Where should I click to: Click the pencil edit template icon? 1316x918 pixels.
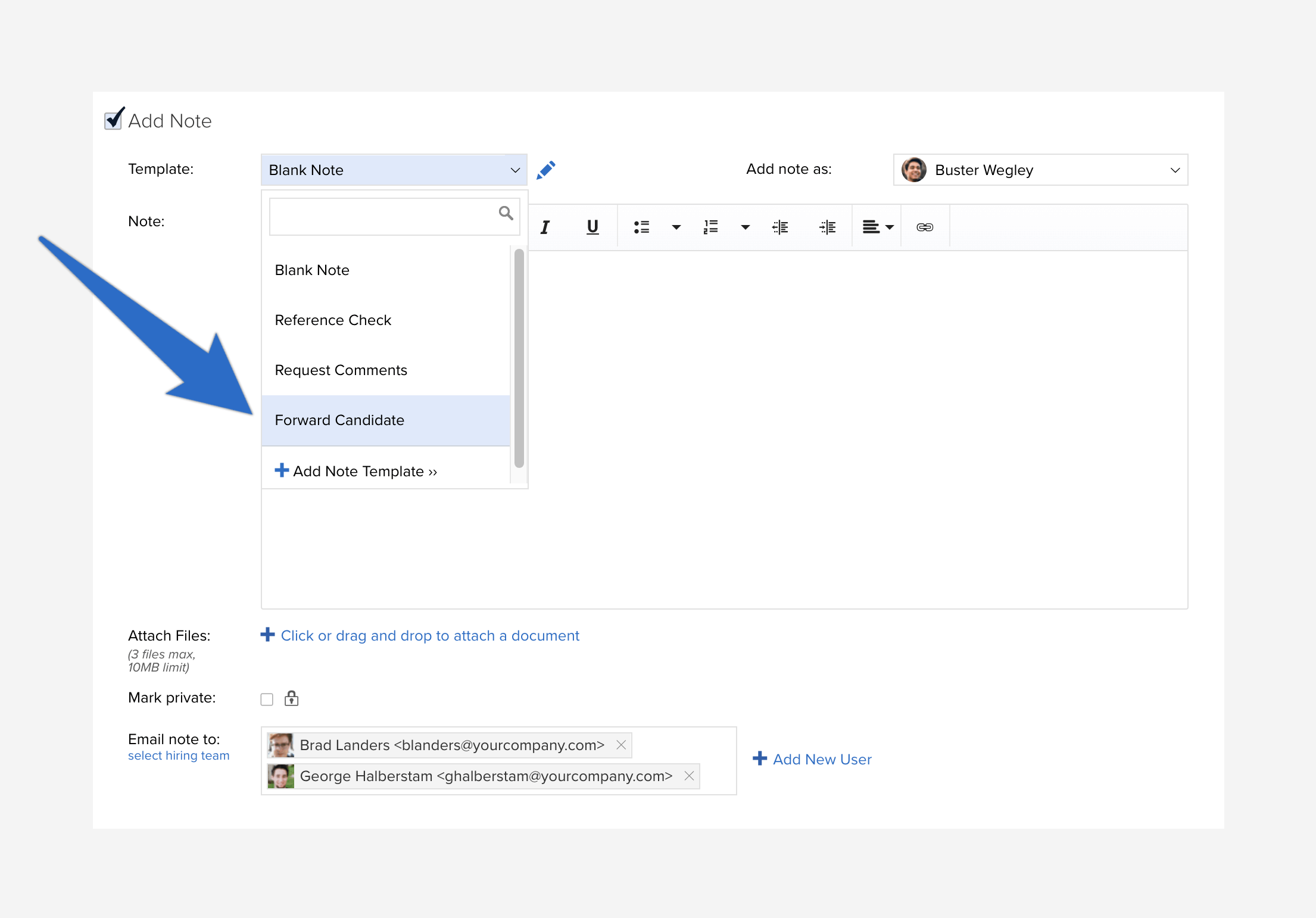click(546, 170)
